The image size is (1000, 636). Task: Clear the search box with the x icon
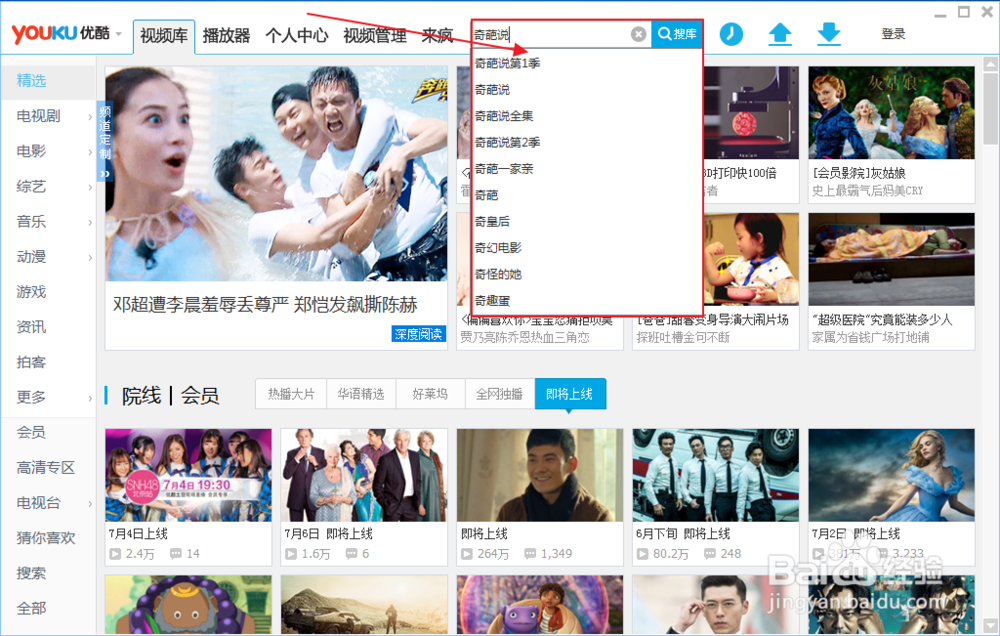point(639,33)
